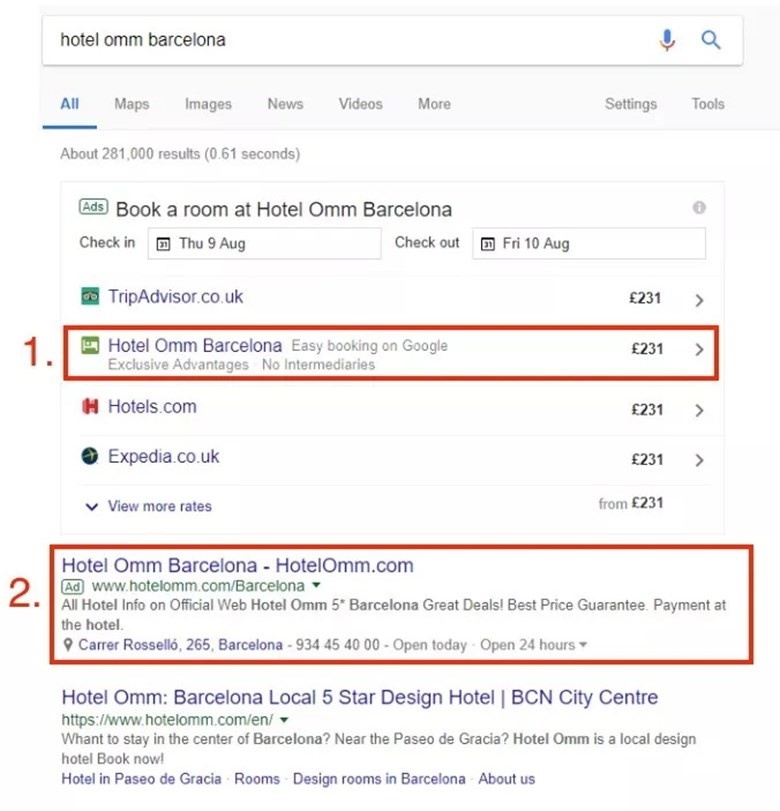
Task: Switch to the Maps tab
Action: [131, 104]
